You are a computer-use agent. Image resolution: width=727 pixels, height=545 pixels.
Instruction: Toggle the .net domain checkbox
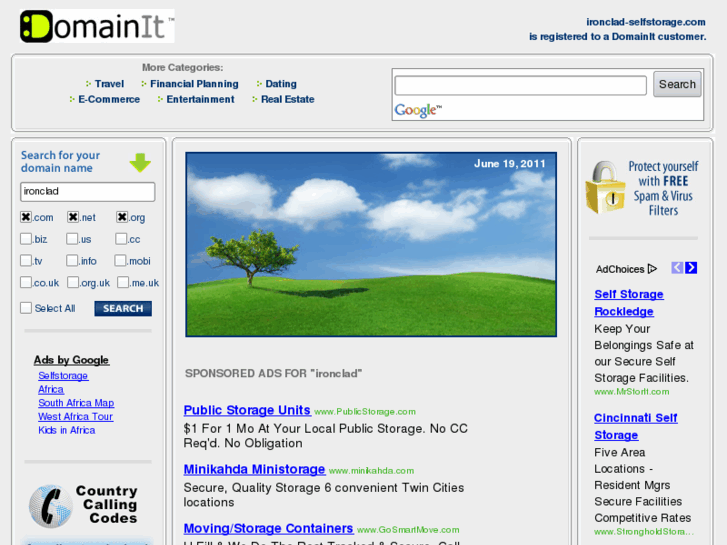tap(73, 217)
